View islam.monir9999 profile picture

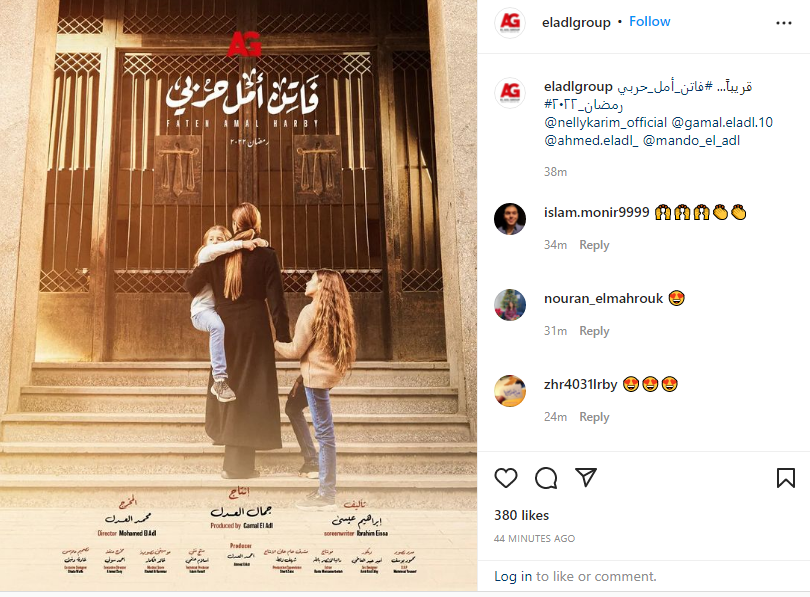[510, 219]
